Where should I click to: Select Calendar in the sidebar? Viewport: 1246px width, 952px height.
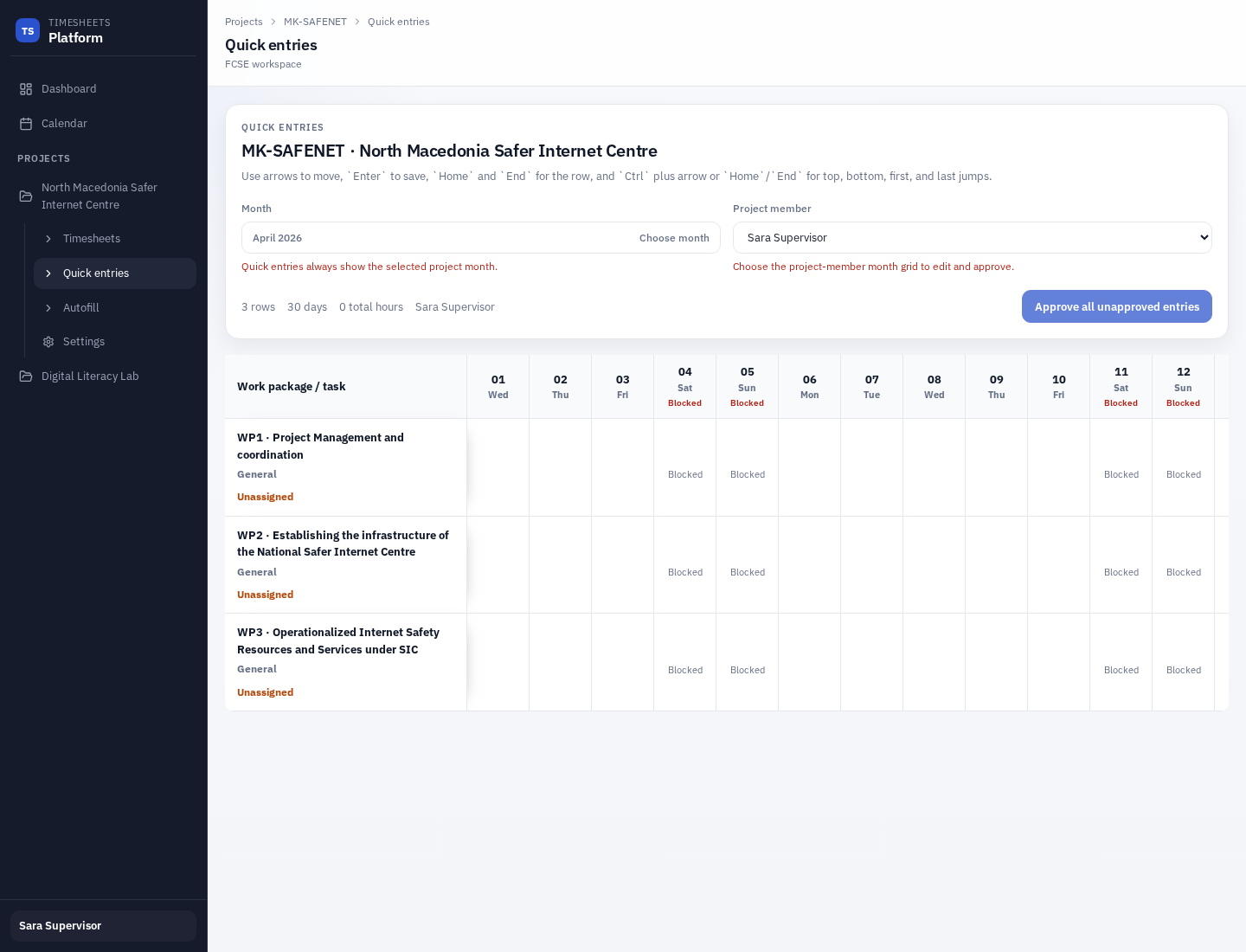click(x=64, y=123)
